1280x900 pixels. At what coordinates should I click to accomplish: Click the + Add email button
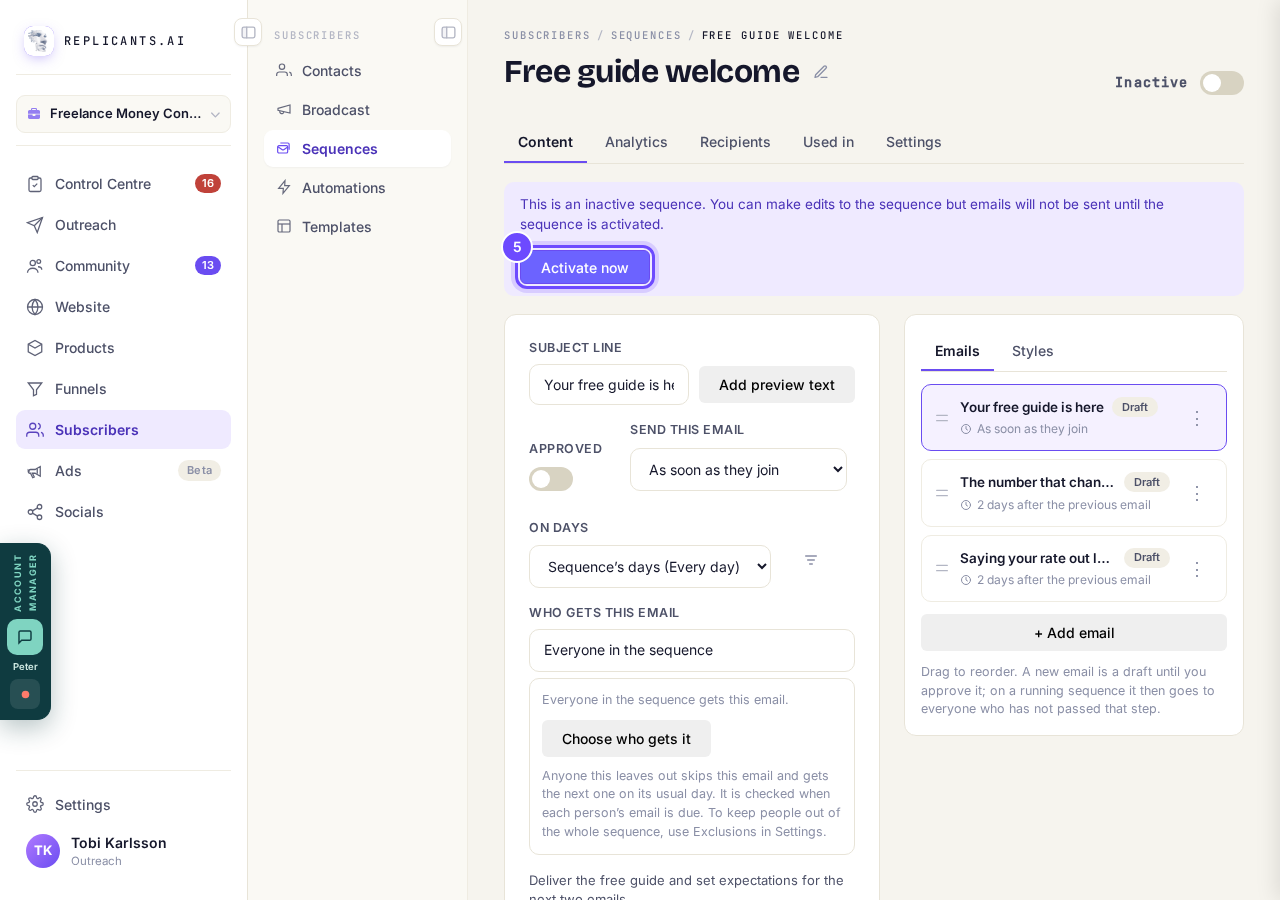tap(1074, 633)
